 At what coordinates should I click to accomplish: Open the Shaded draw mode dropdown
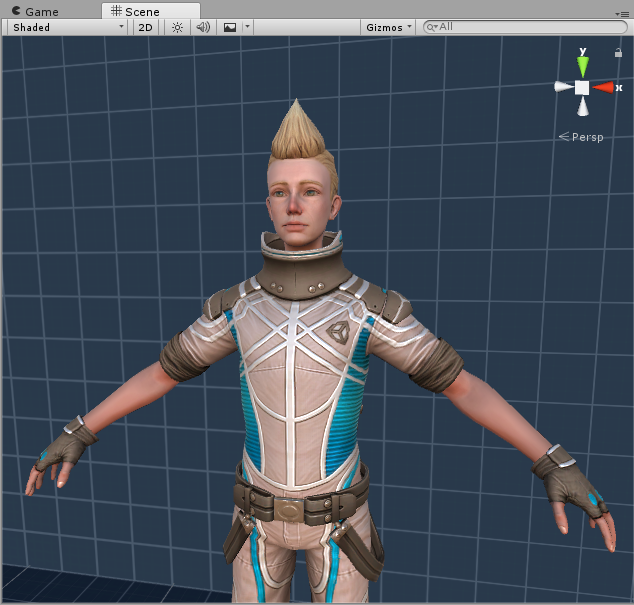[x=68, y=28]
